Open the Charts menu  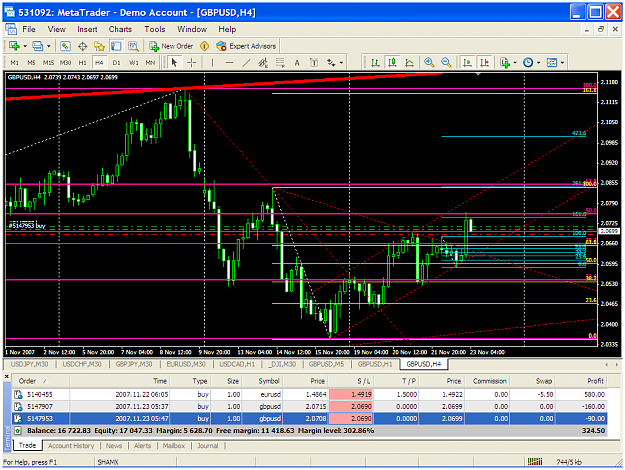coord(120,29)
